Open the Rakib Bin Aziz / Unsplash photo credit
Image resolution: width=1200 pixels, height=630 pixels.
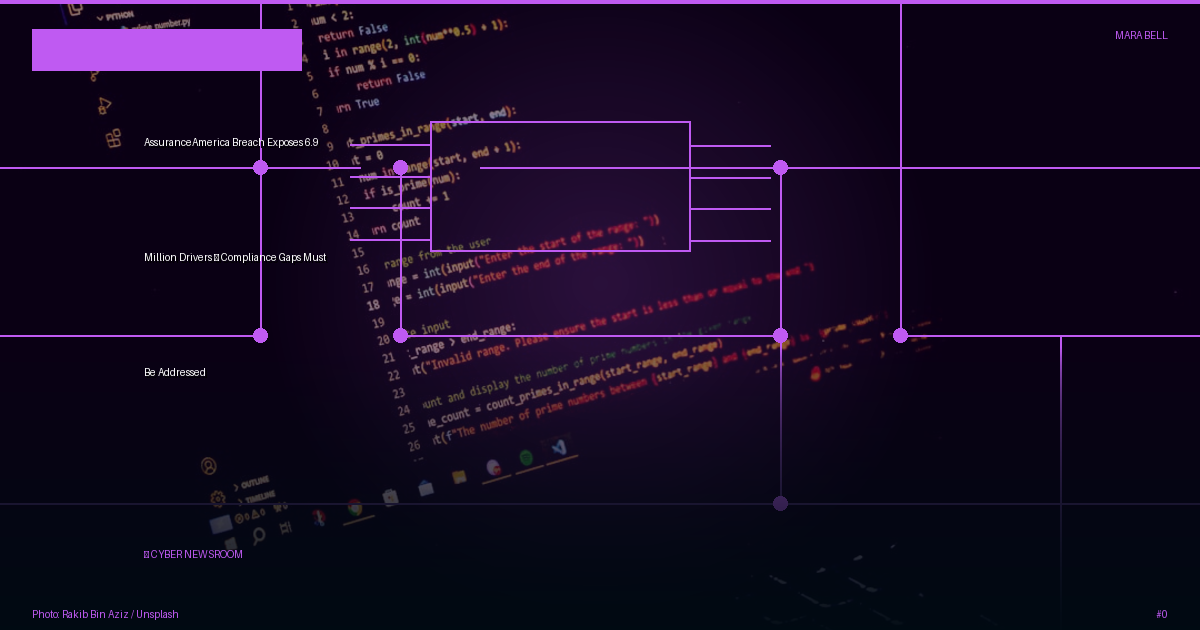(x=105, y=614)
